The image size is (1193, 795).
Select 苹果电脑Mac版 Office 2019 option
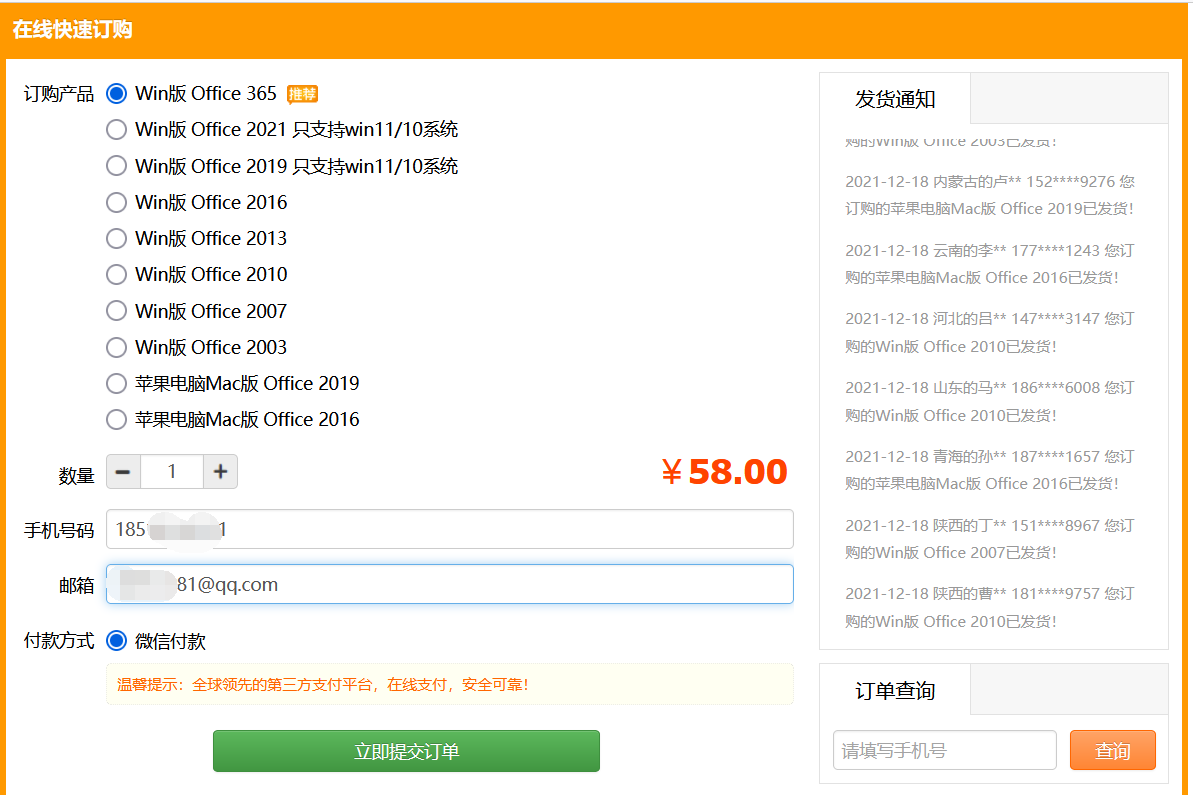[116, 383]
